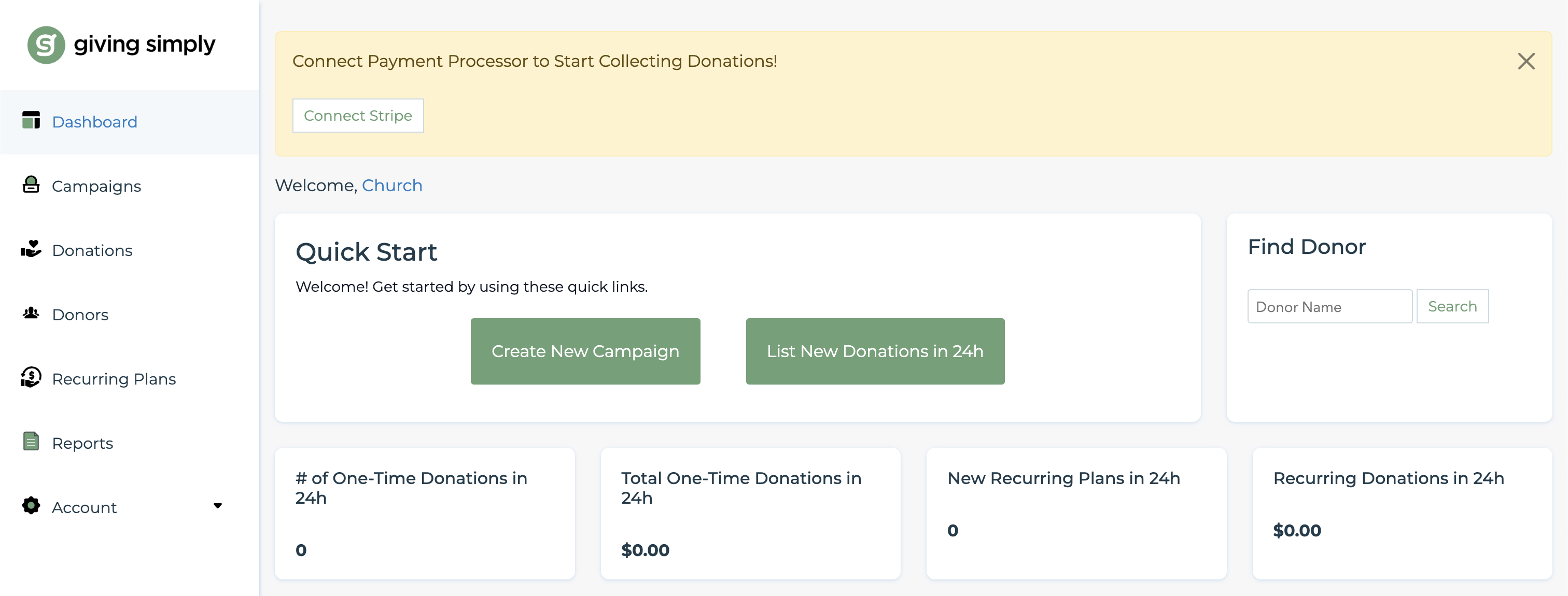Click the Account gear icon
1568x596 pixels.
[x=31, y=506]
